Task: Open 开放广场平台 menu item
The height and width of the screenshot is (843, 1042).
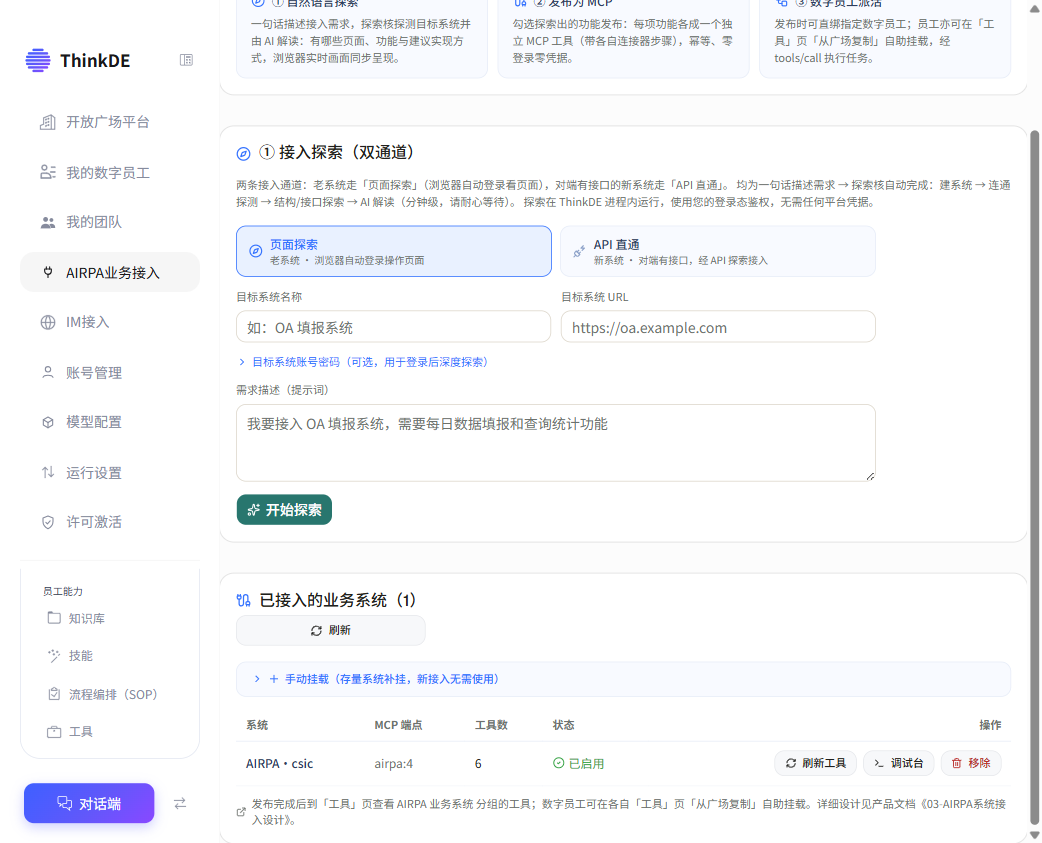Action: [110, 122]
